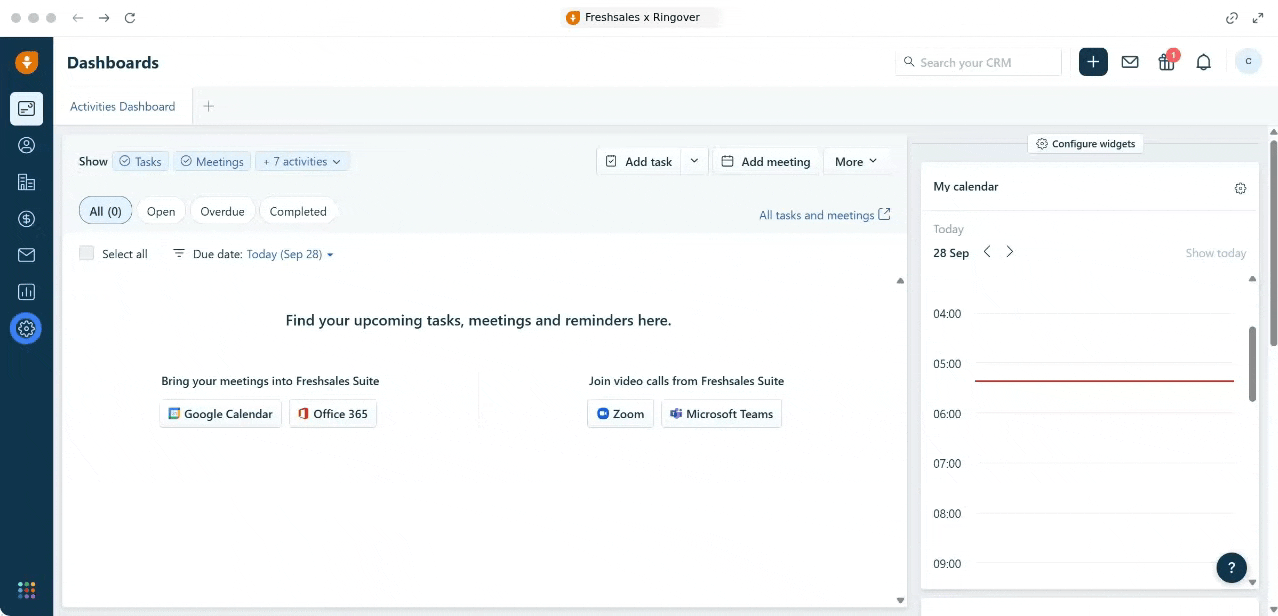Viewport: 1278px width, 616px height.
Task: Expand the + 7 activities dropdown
Action: tap(302, 161)
